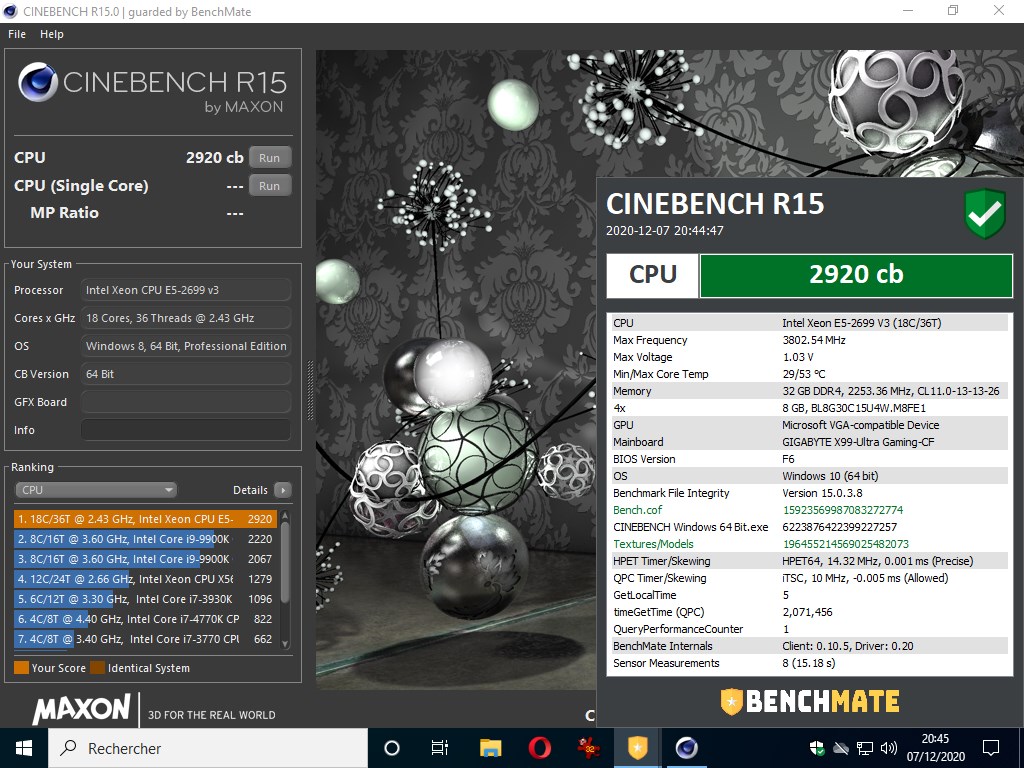Image resolution: width=1024 pixels, height=768 pixels.
Task: Restore down the Cinebench window
Action: 953,10
